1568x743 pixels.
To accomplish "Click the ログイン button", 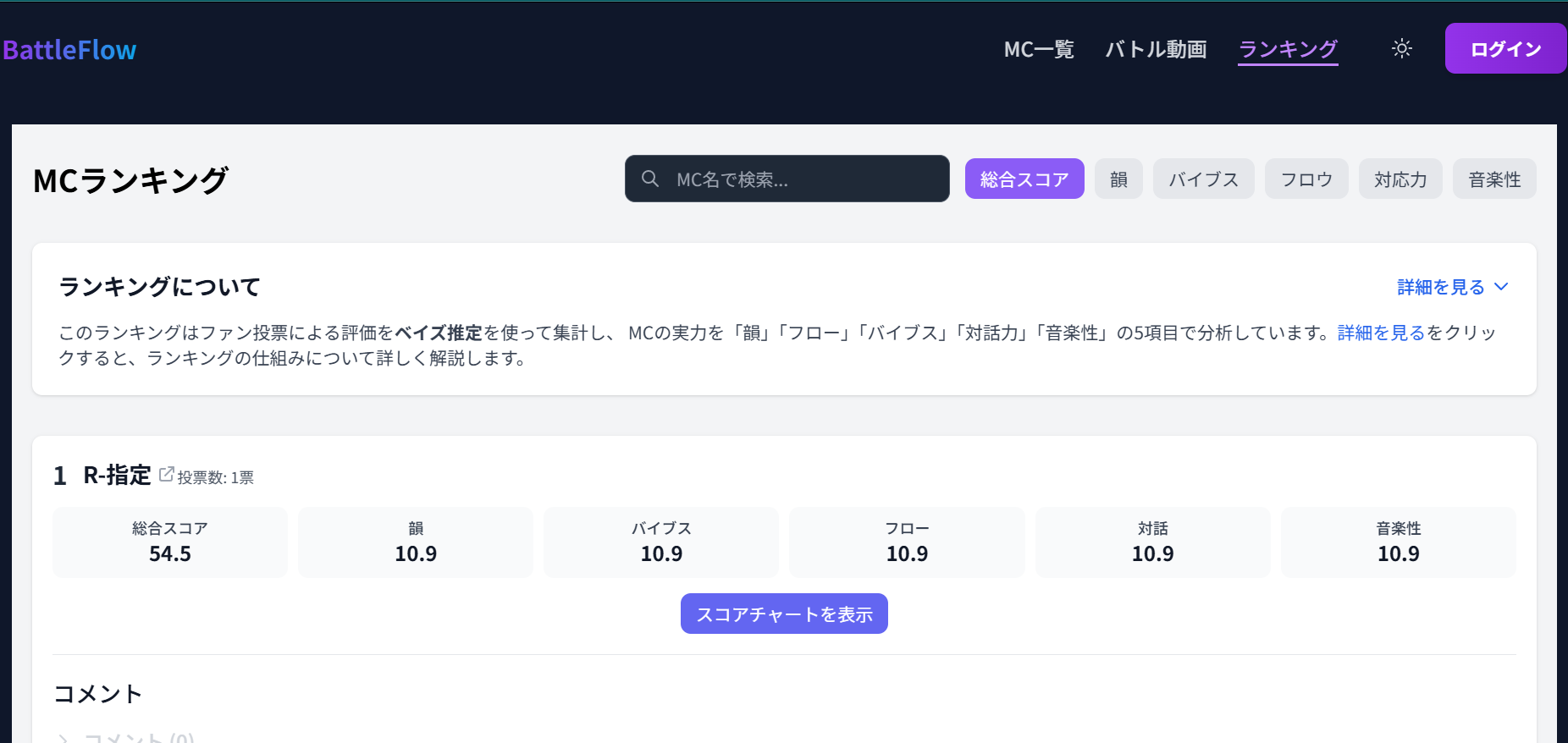I will click(x=1505, y=48).
